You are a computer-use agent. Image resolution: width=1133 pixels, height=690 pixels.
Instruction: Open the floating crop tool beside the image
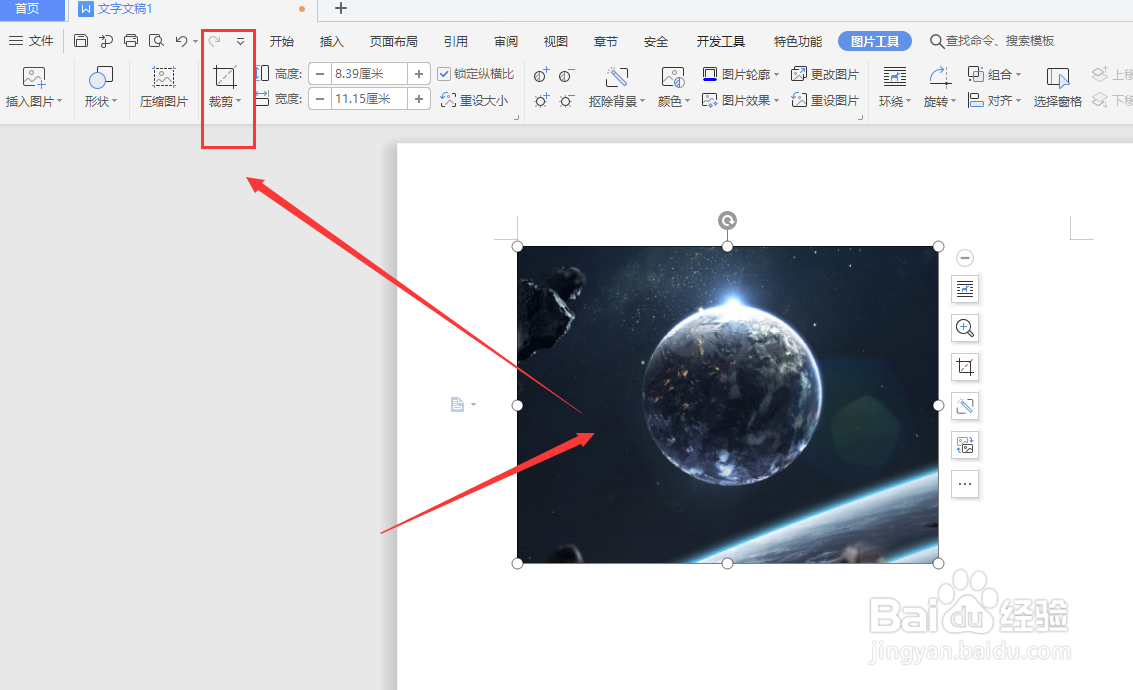click(x=964, y=366)
